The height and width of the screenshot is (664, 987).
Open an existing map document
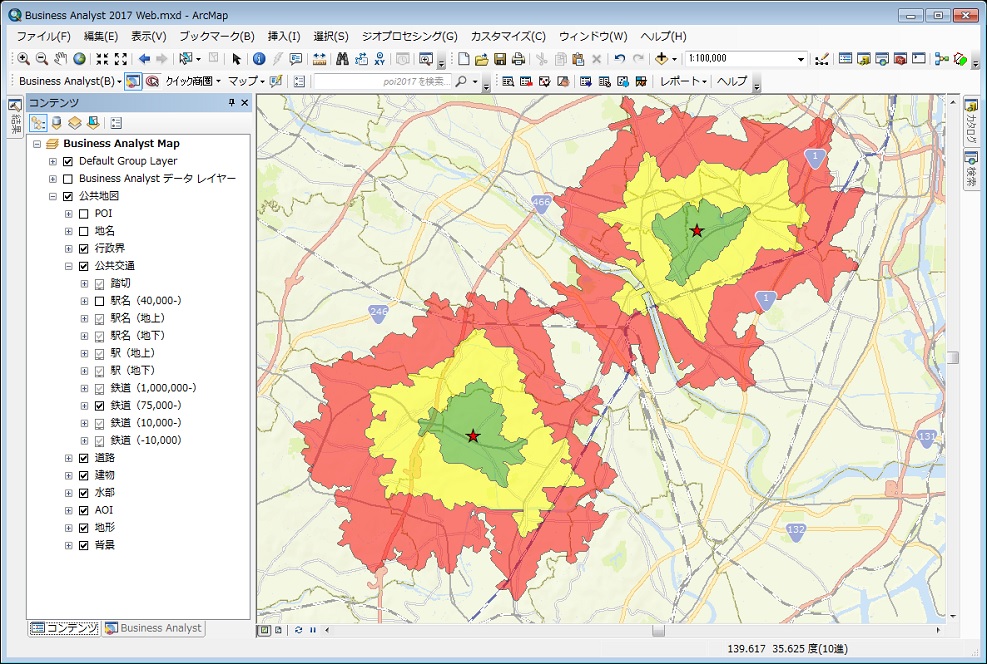pos(482,59)
